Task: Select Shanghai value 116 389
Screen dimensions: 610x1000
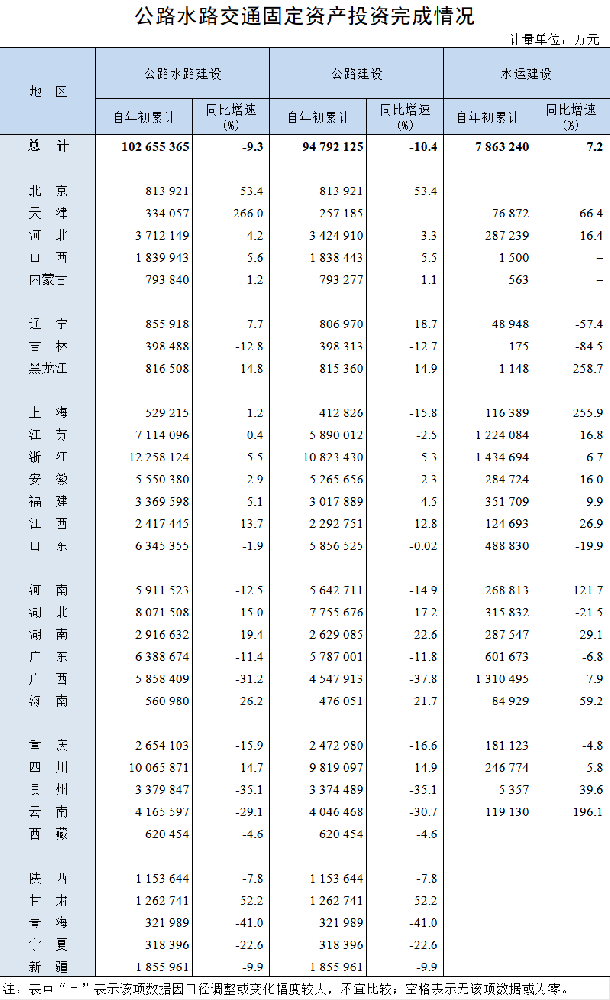Action: 507,413
